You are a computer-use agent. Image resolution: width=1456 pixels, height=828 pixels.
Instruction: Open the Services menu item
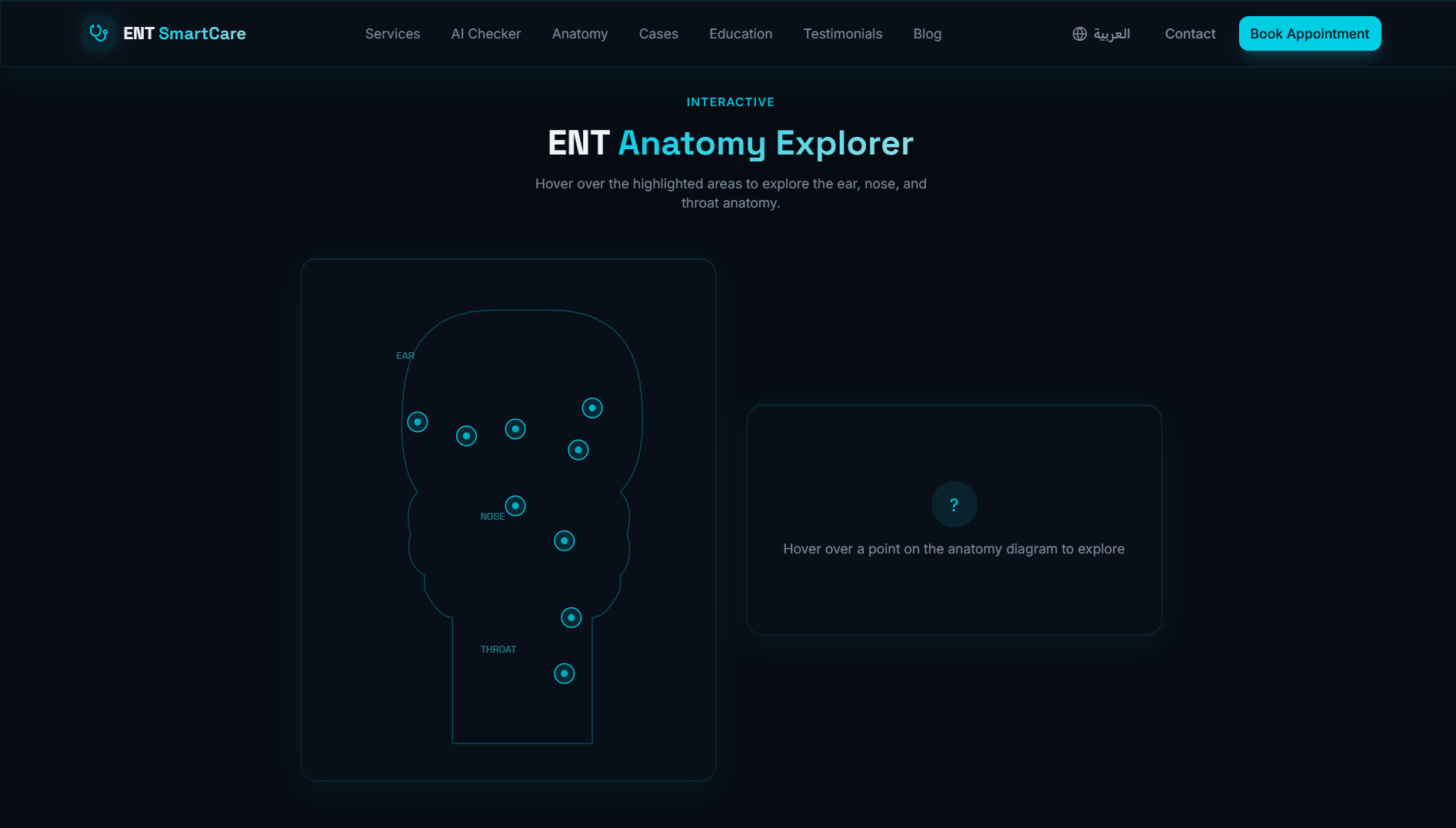coord(392,34)
